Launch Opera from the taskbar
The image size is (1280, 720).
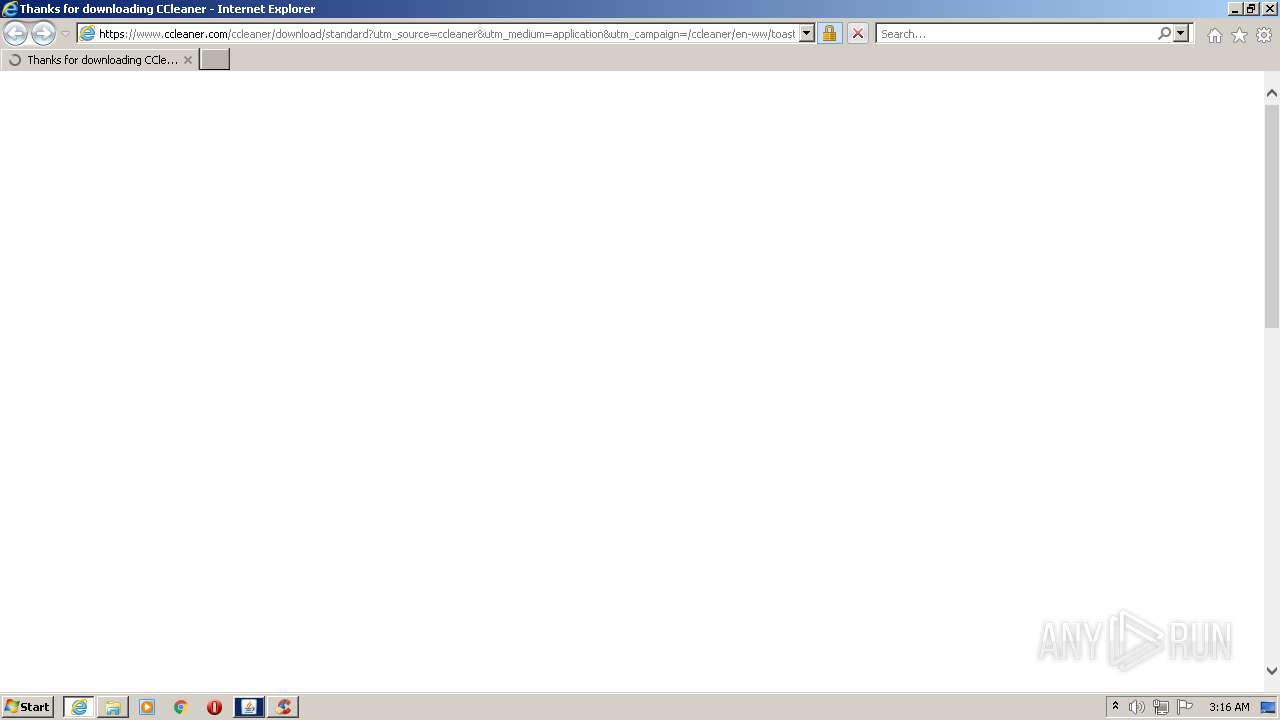(x=214, y=707)
